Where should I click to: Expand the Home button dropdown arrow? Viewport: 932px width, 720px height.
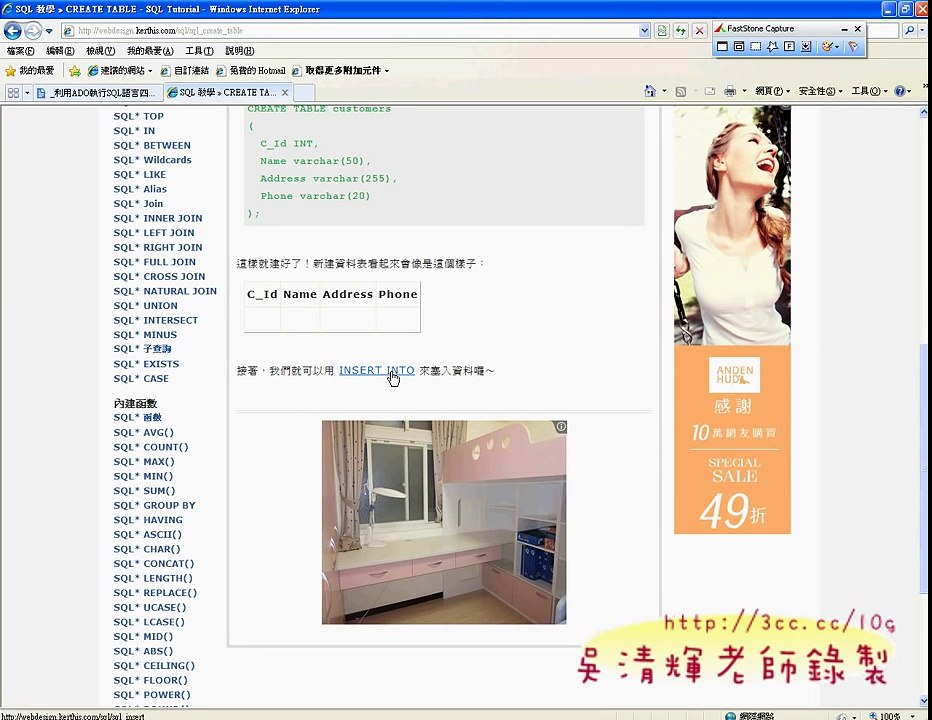tap(664, 91)
